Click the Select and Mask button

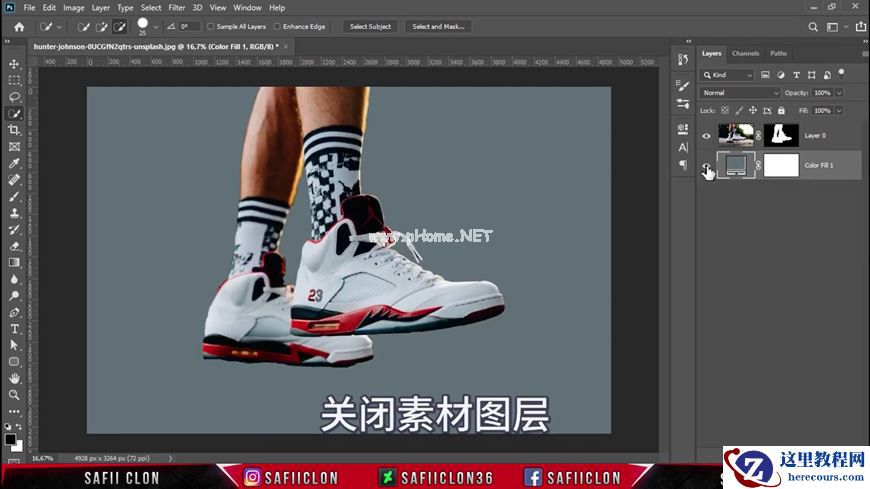coord(438,27)
